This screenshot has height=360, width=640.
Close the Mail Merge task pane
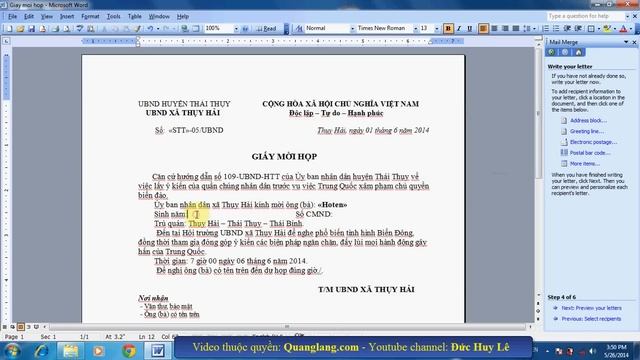coord(634,42)
